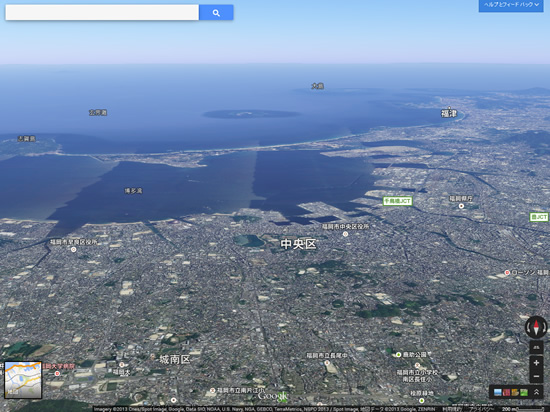Viewport: 550px width, 412px height.
Task: Rotate view with compass right arrow
Action: (544, 327)
